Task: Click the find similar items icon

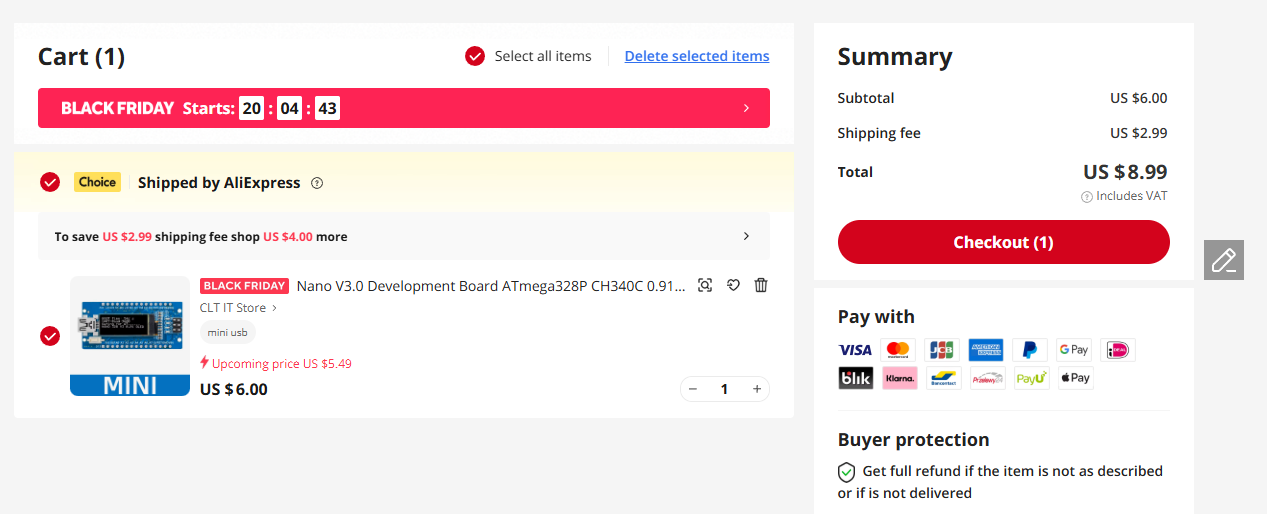Action: coord(705,285)
